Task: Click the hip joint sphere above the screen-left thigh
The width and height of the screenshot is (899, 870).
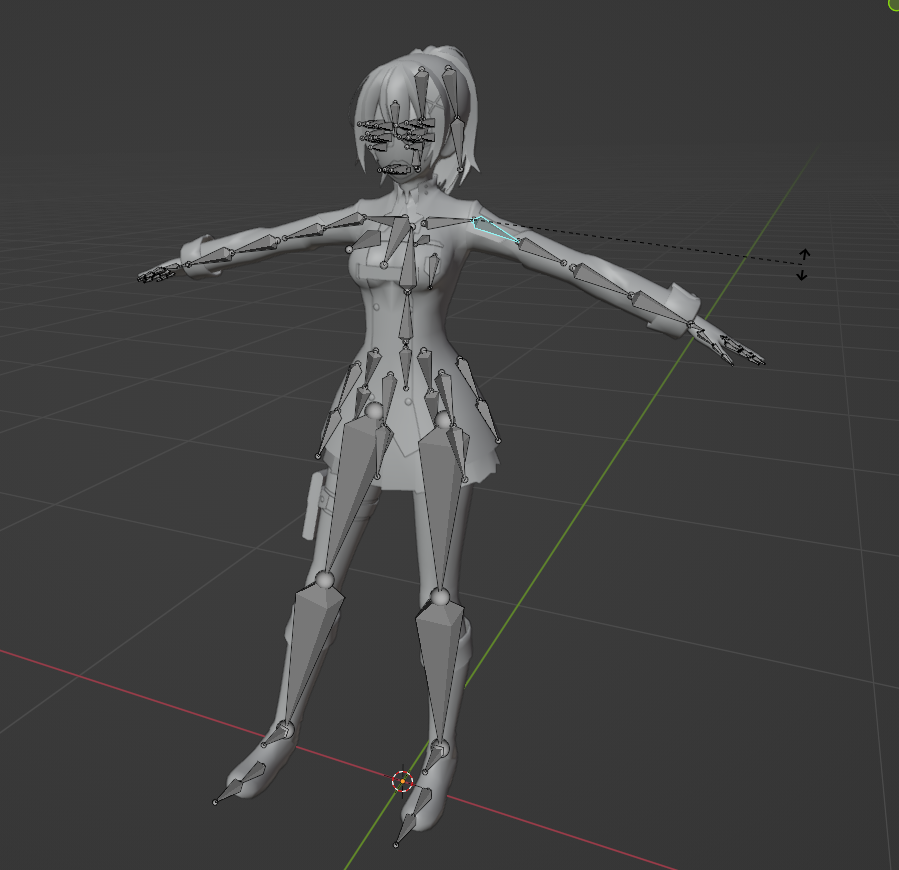Action: pos(374,411)
